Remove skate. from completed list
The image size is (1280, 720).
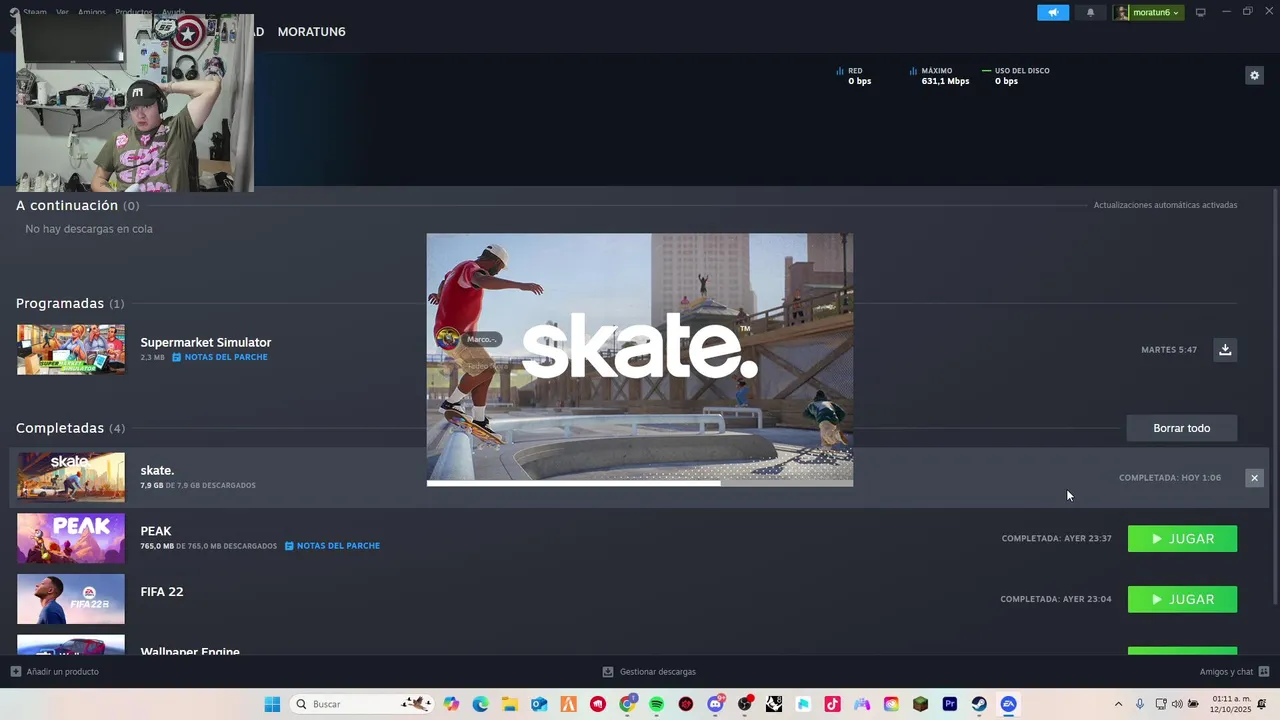click(x=1254, y=478)
